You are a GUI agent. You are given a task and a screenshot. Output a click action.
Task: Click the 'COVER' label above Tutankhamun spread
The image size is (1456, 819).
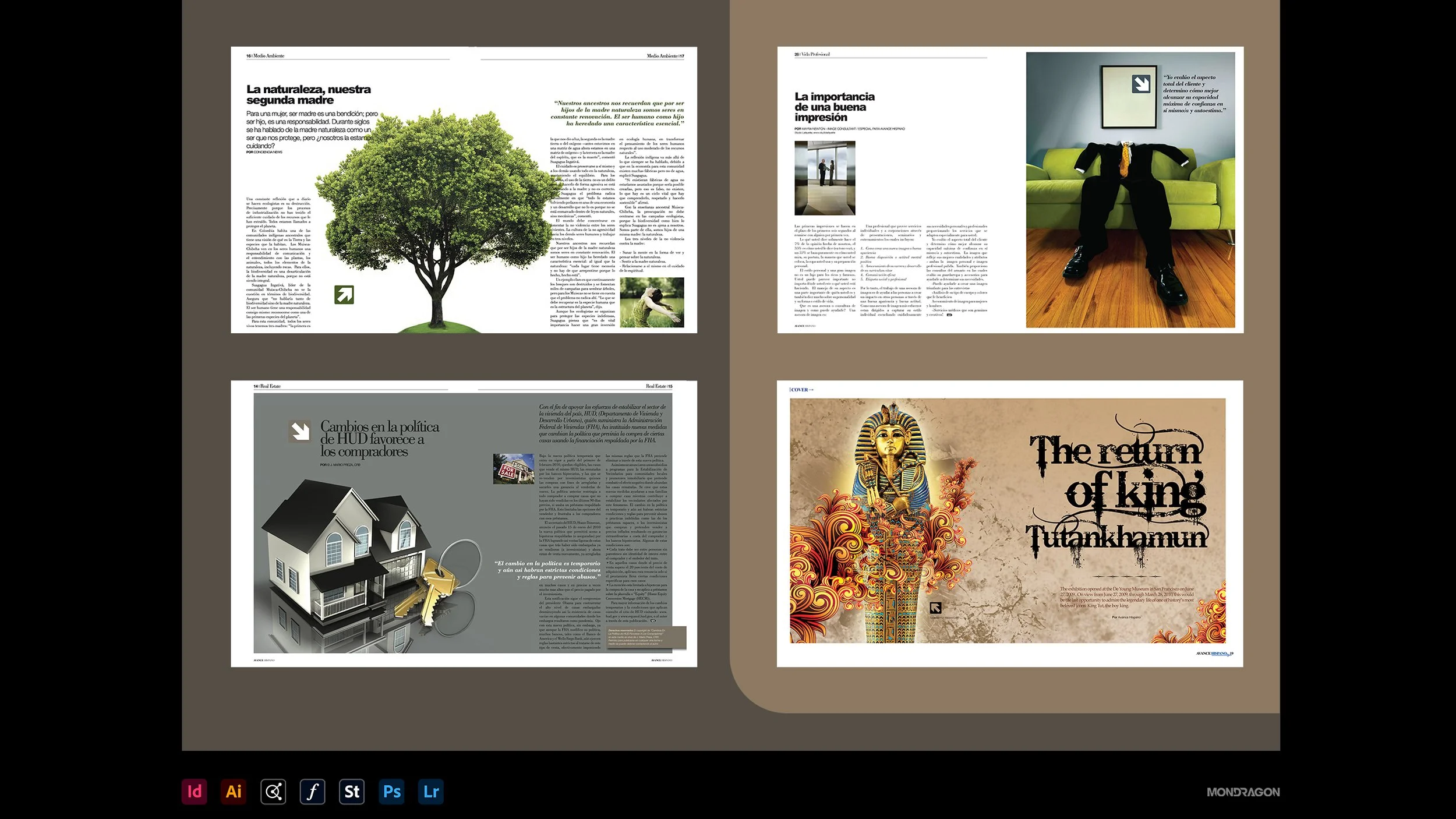801,390
